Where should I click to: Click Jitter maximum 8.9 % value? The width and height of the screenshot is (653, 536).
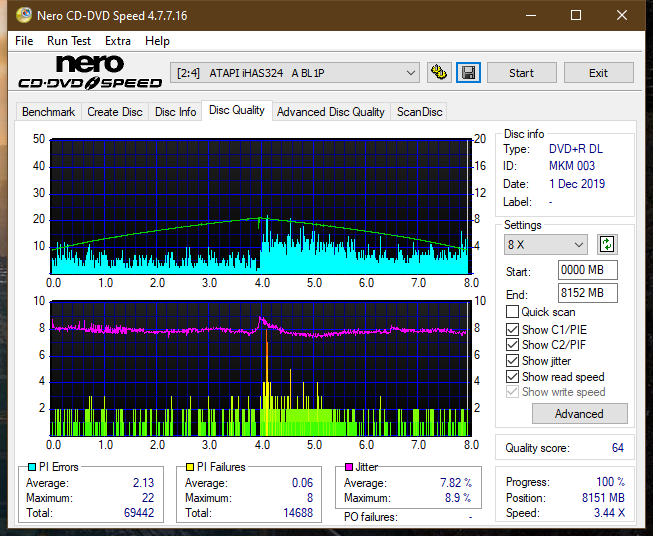click(x=458, y=498)
